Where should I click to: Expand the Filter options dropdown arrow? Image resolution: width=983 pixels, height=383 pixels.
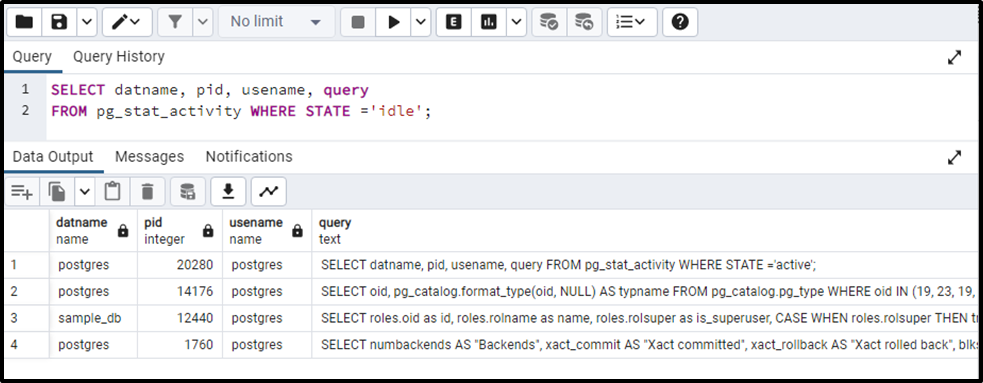(x=202, y=23)
